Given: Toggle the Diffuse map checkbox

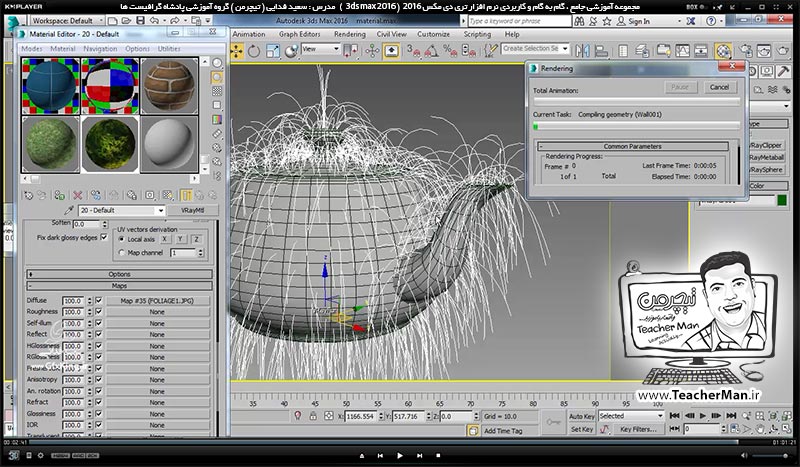Looking at the screenshot, I should [98, 301].
